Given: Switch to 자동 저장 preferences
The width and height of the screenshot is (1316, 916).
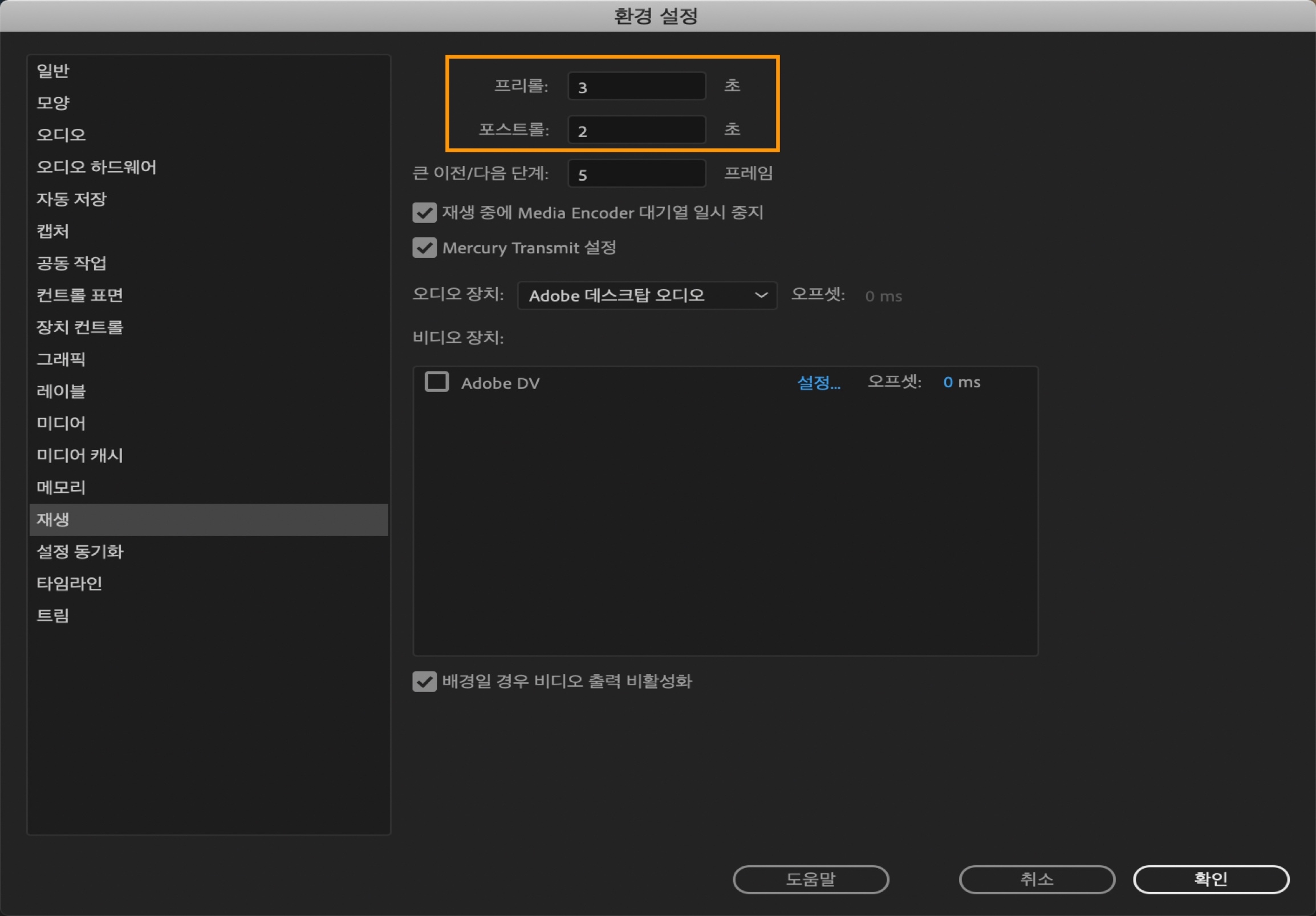Looking at the screenshot, I should coord(71,199).
